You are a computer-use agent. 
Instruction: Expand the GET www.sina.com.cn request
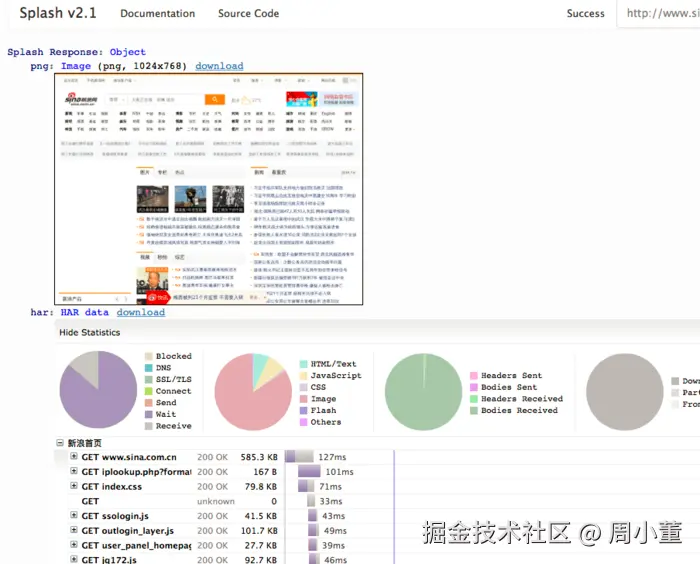point(74,456)
